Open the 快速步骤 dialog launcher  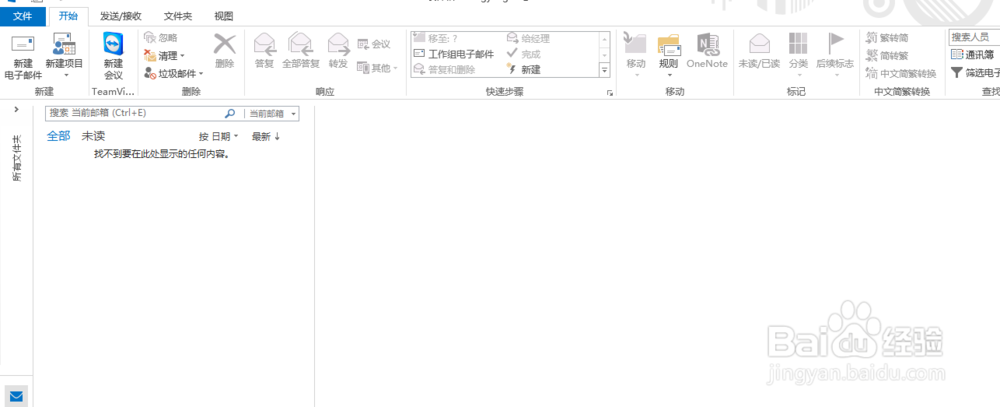pyautogui.click(x=610, y=93)
